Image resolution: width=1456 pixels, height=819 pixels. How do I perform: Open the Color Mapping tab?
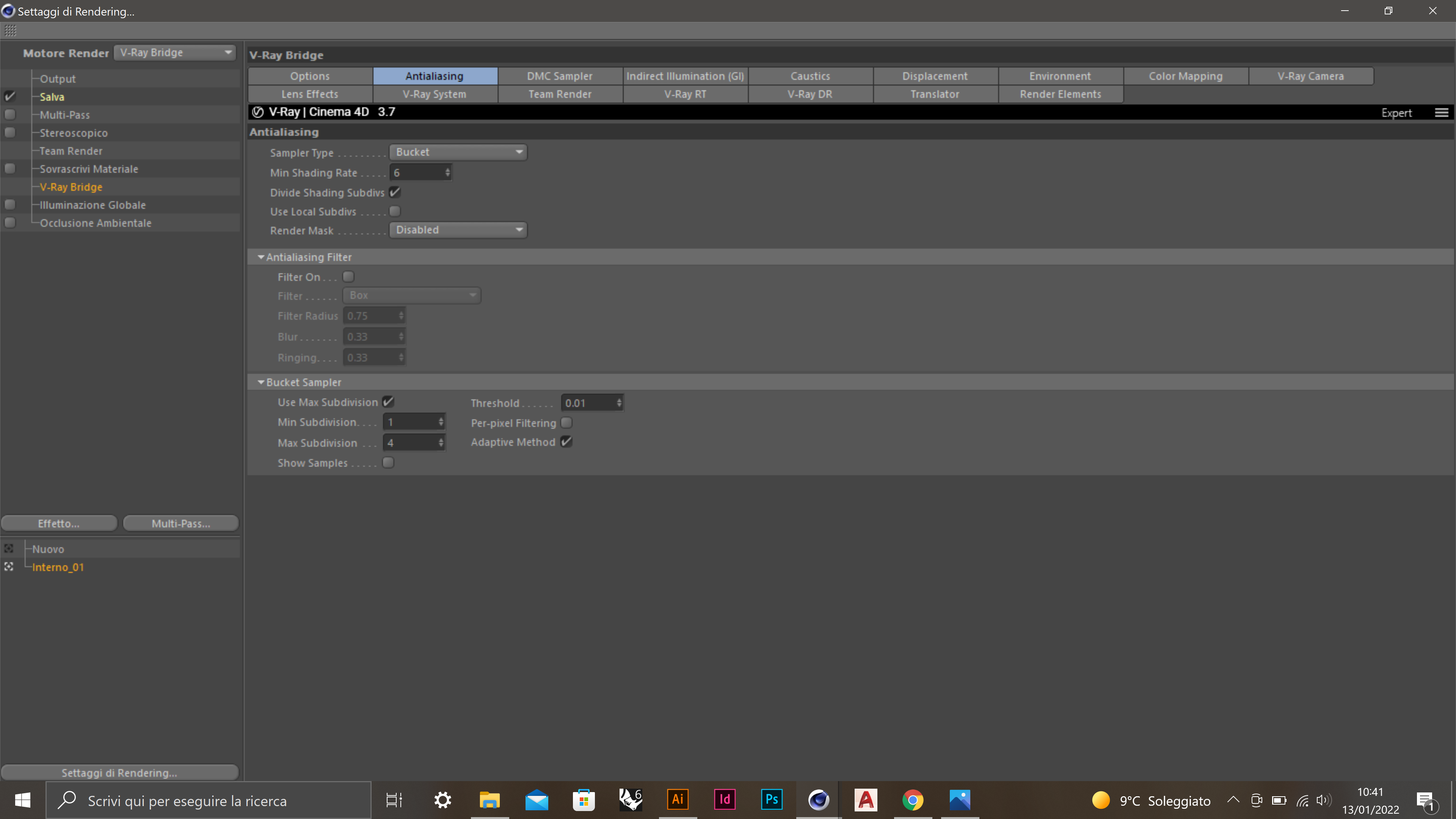(1185, 76)
